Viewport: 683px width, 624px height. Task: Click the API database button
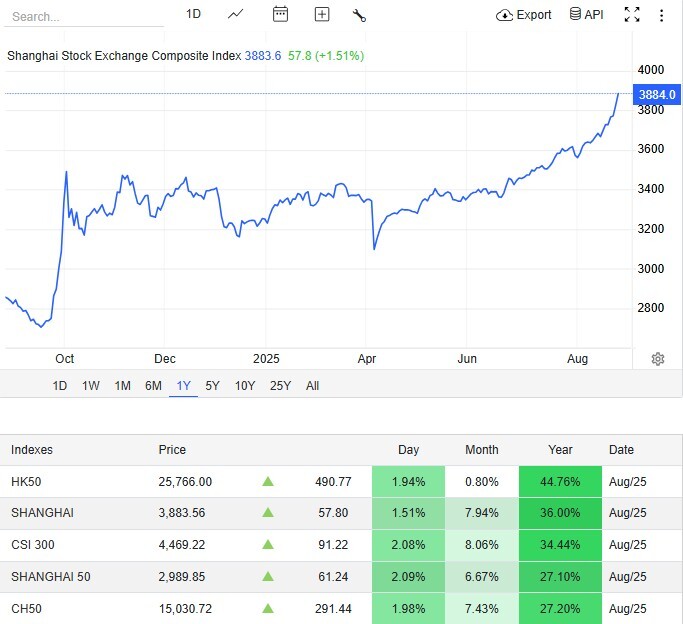(586, 15)
